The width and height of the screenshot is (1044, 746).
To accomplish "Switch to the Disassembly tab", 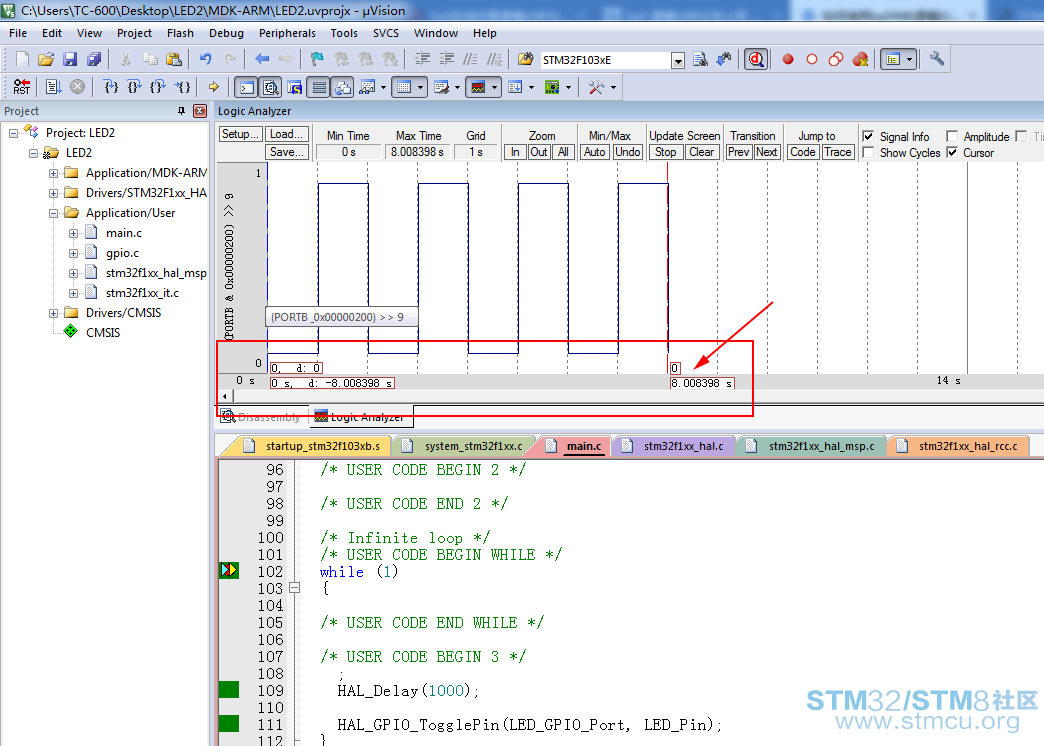I will (x=260, y=417).
